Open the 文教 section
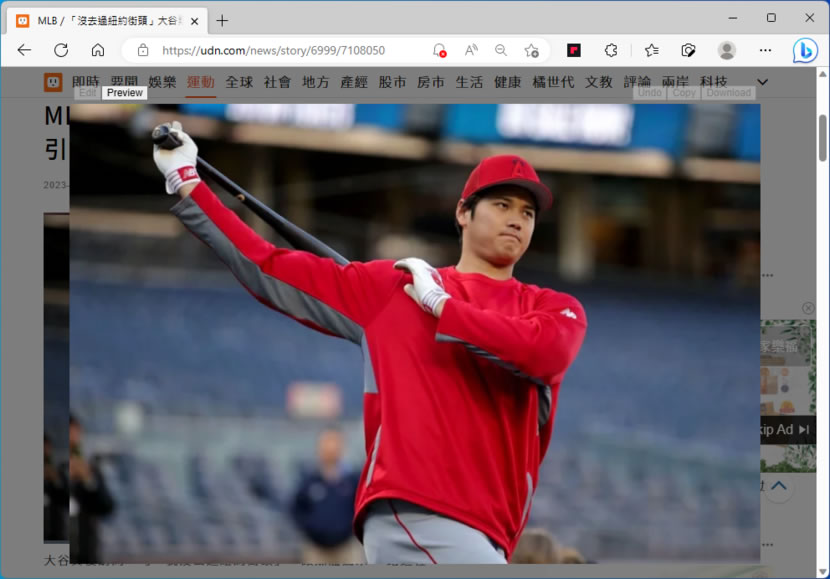This screenshot has height=579, width=830. 599,82
